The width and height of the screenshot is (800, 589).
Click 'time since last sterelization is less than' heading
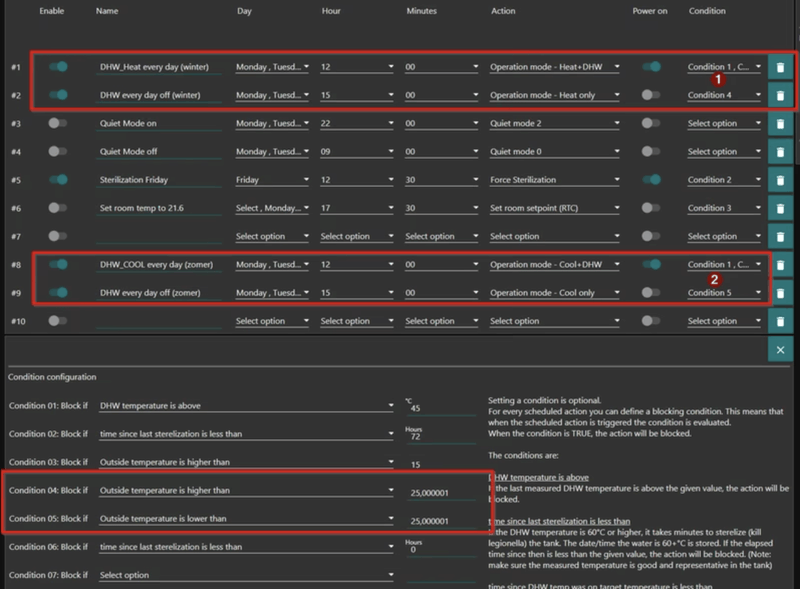(561, 521)
